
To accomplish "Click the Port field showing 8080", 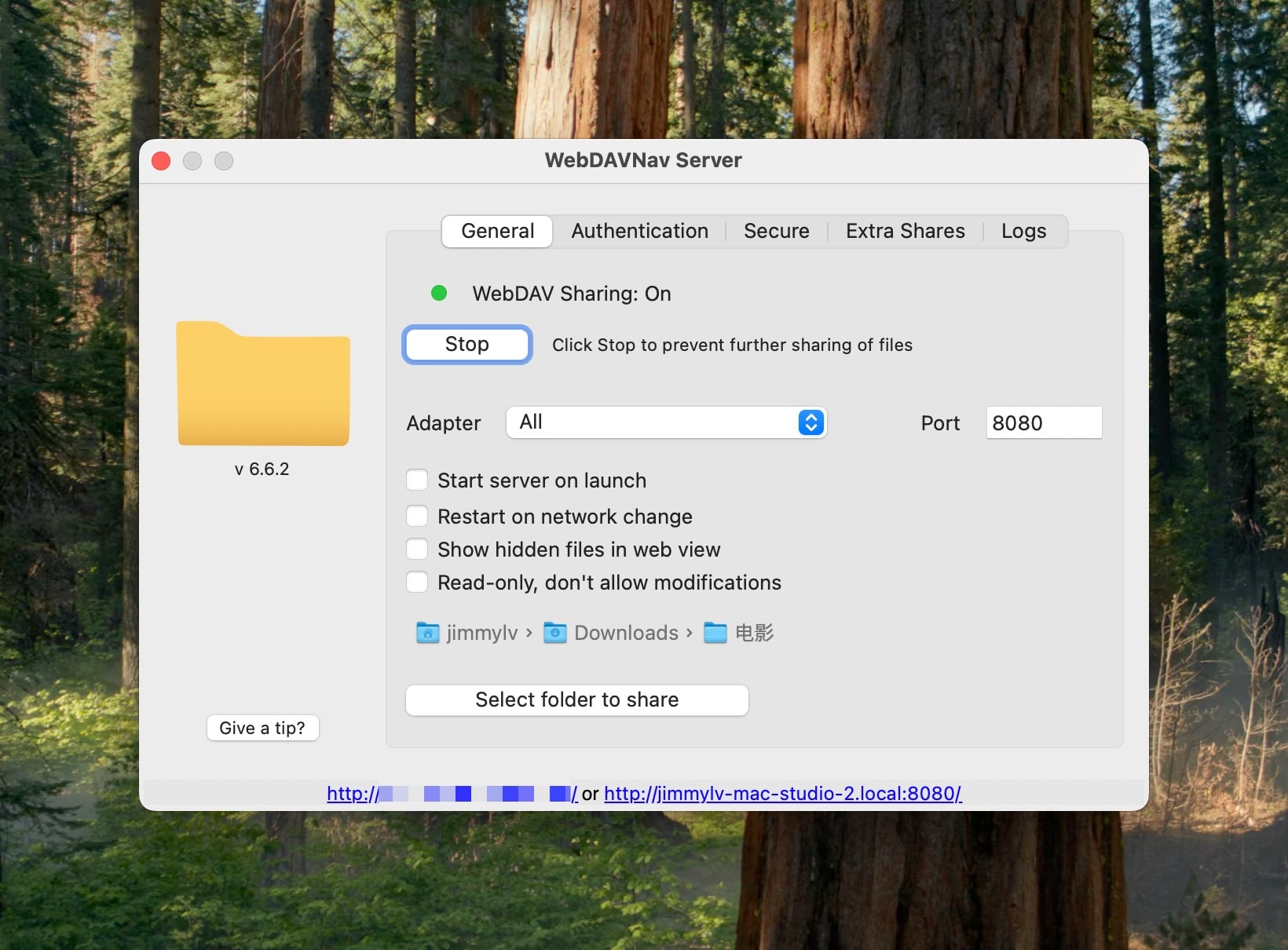I will click(x=1044, y=422).
